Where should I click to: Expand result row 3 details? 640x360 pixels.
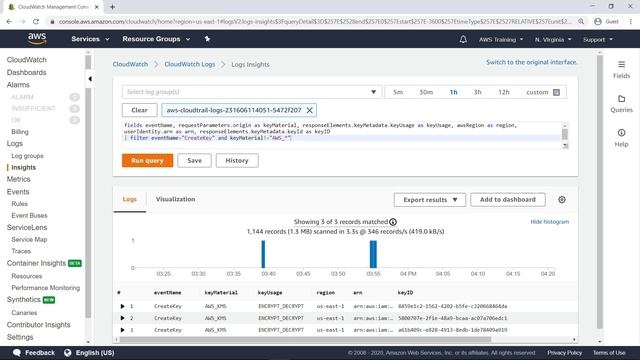(x=122, y=330)
